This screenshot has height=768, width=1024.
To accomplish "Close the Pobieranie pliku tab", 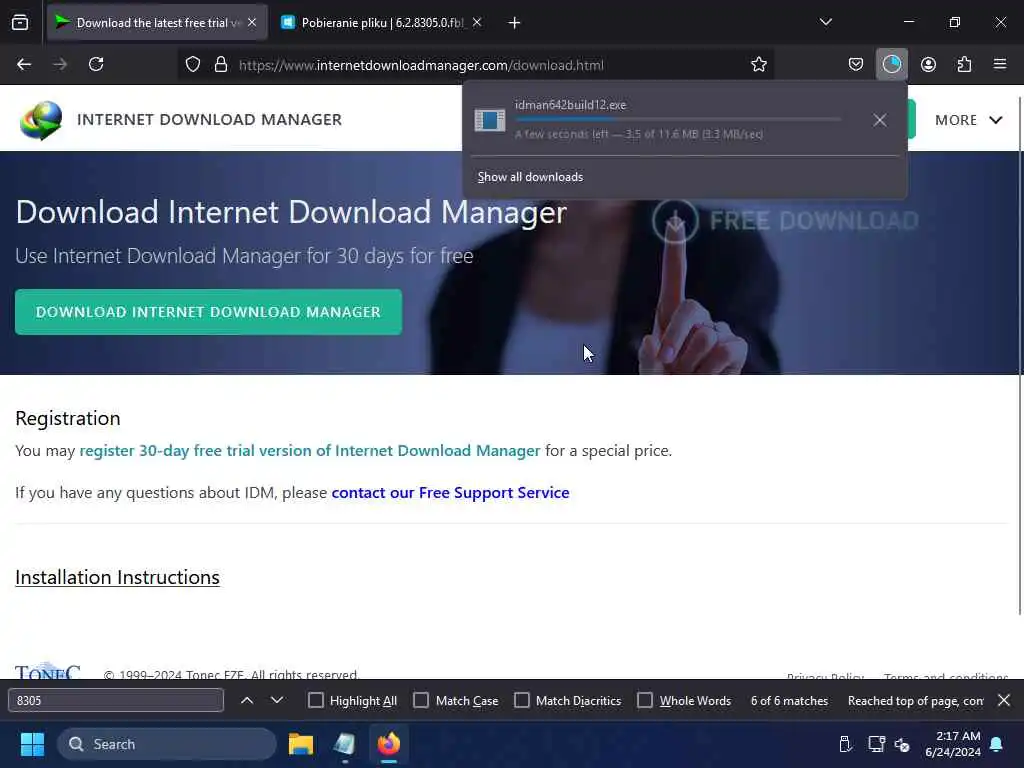I will point(477,22).
